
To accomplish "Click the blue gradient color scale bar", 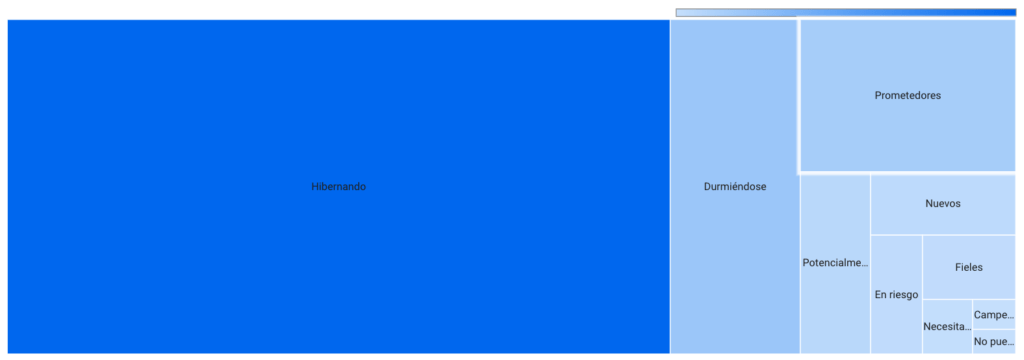I will pos(846,12).
